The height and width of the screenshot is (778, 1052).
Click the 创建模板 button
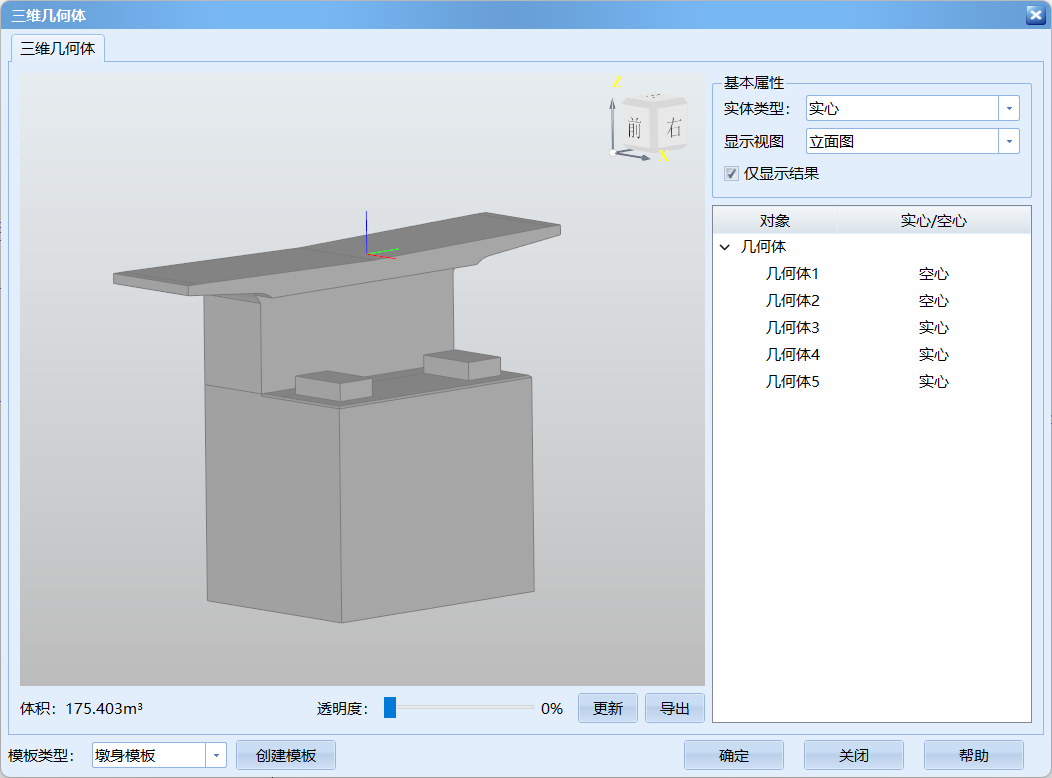[x=286, y=756]
